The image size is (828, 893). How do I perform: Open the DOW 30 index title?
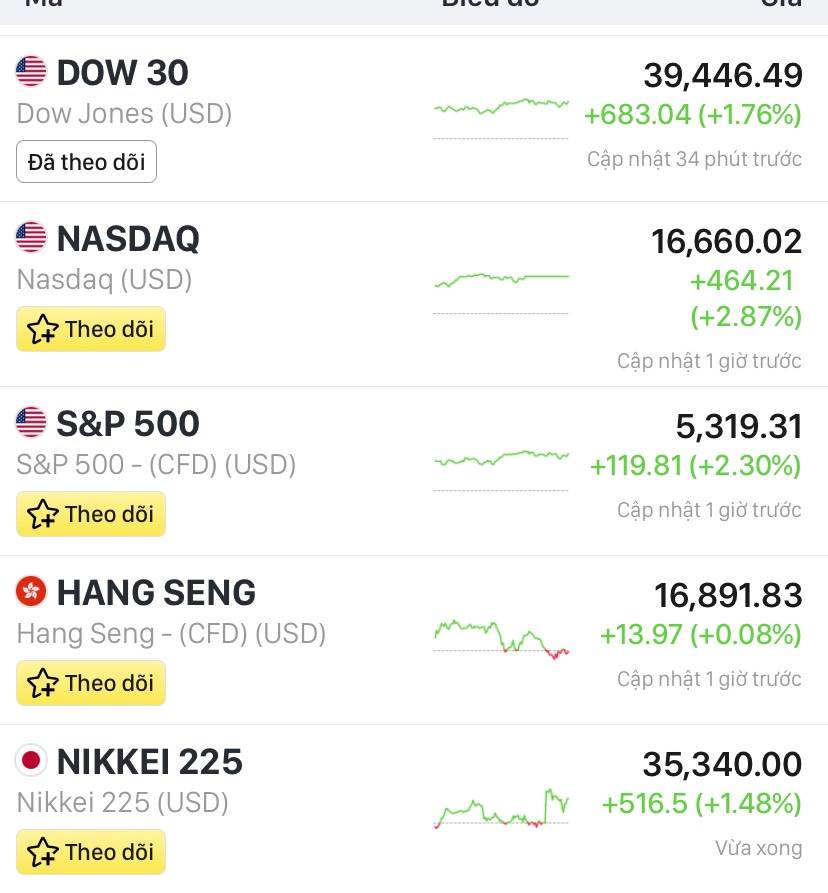coord(122,72)
